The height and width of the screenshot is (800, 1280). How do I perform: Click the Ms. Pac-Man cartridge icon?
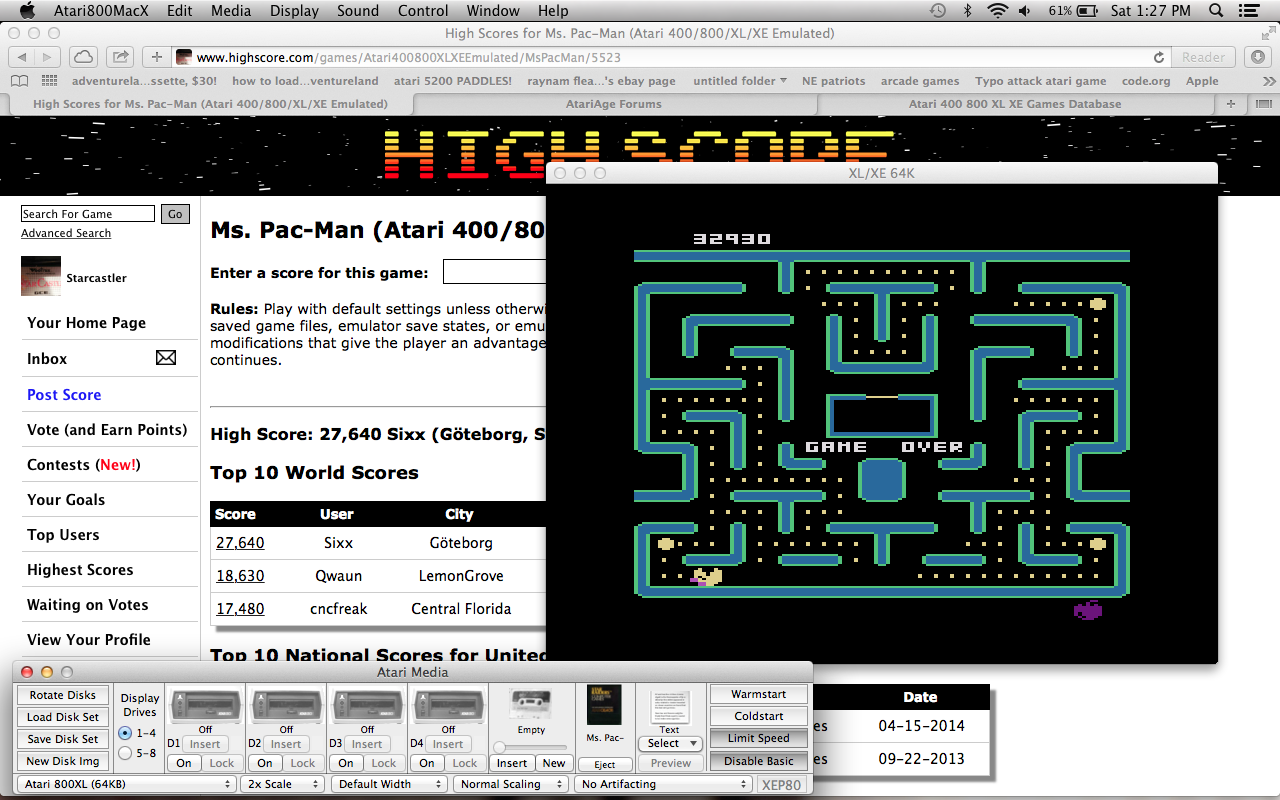[x=604, y=707]
